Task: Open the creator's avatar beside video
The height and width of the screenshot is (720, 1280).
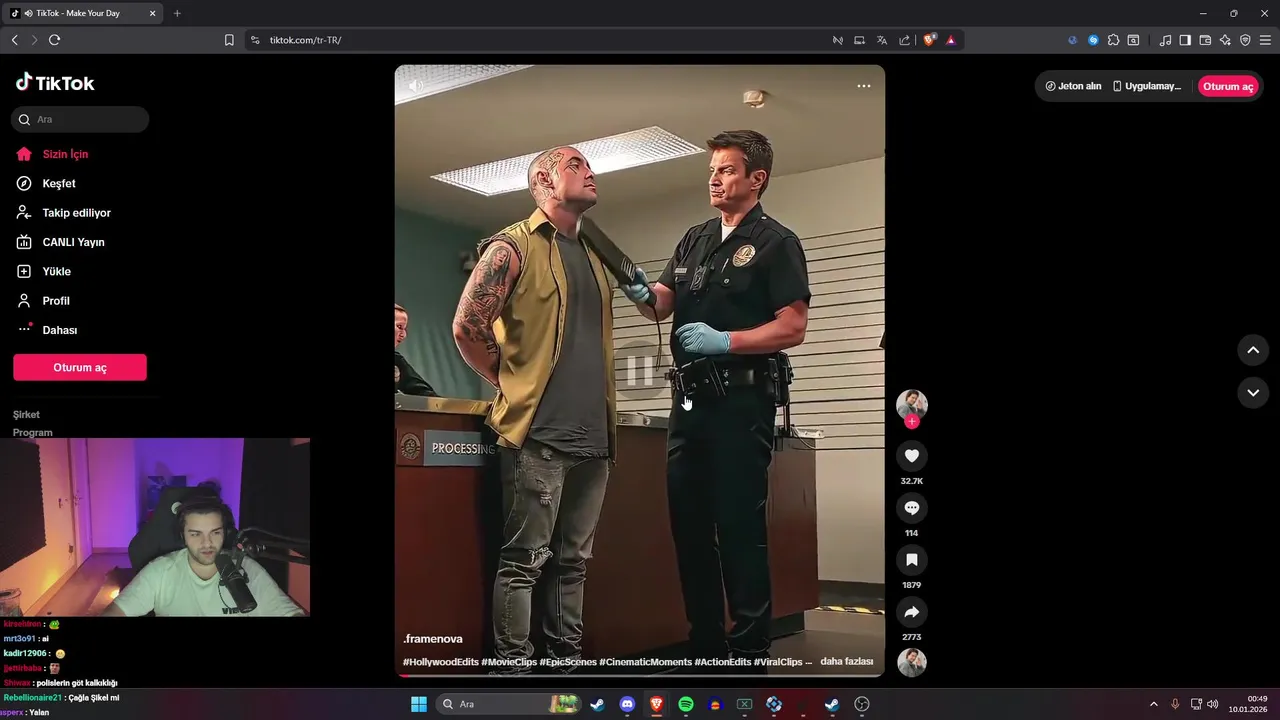Action: (912, 405)
